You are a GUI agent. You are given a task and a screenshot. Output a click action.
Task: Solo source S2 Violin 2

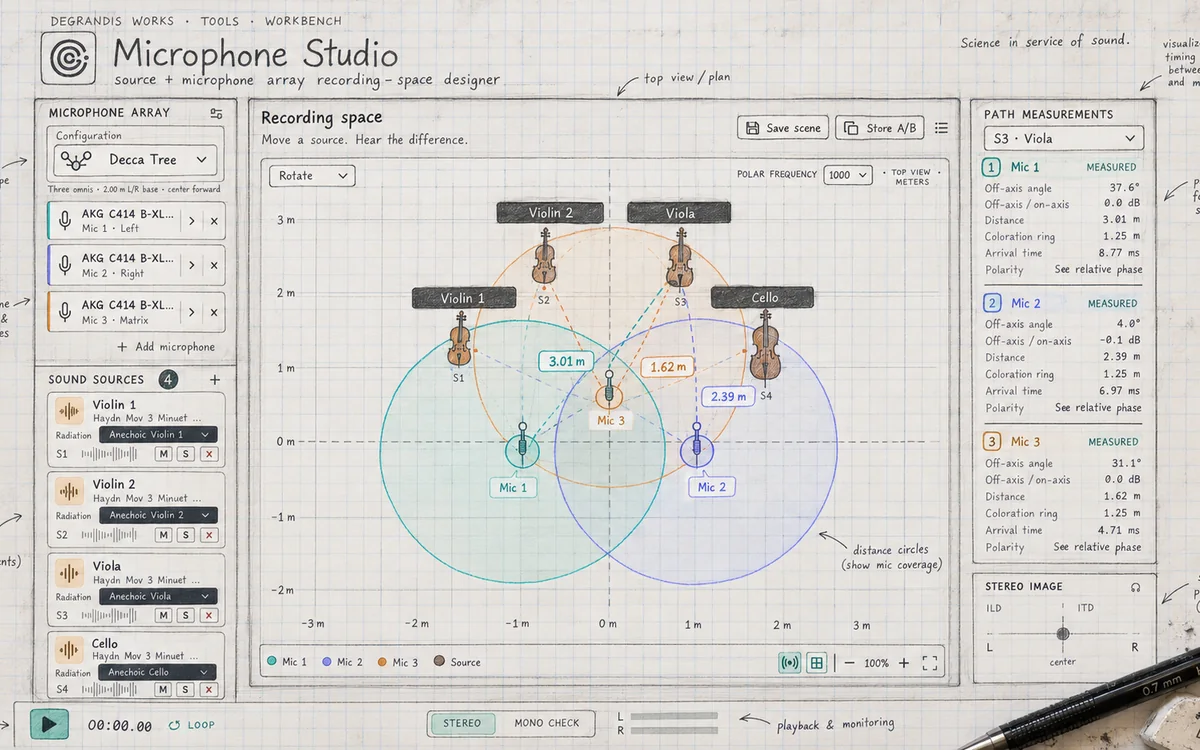click(x=185, y=535)
